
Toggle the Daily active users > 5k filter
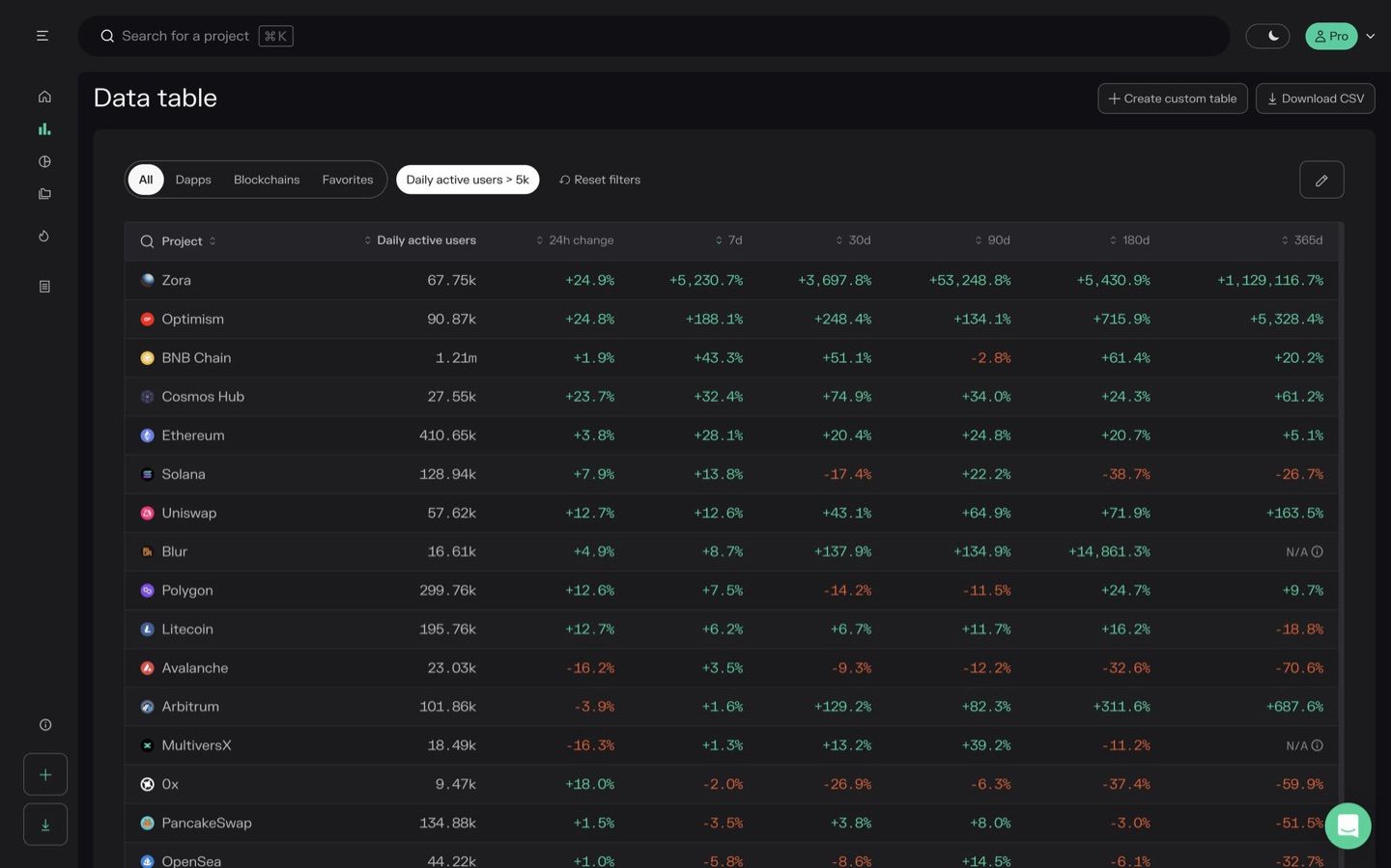(468, 180)
